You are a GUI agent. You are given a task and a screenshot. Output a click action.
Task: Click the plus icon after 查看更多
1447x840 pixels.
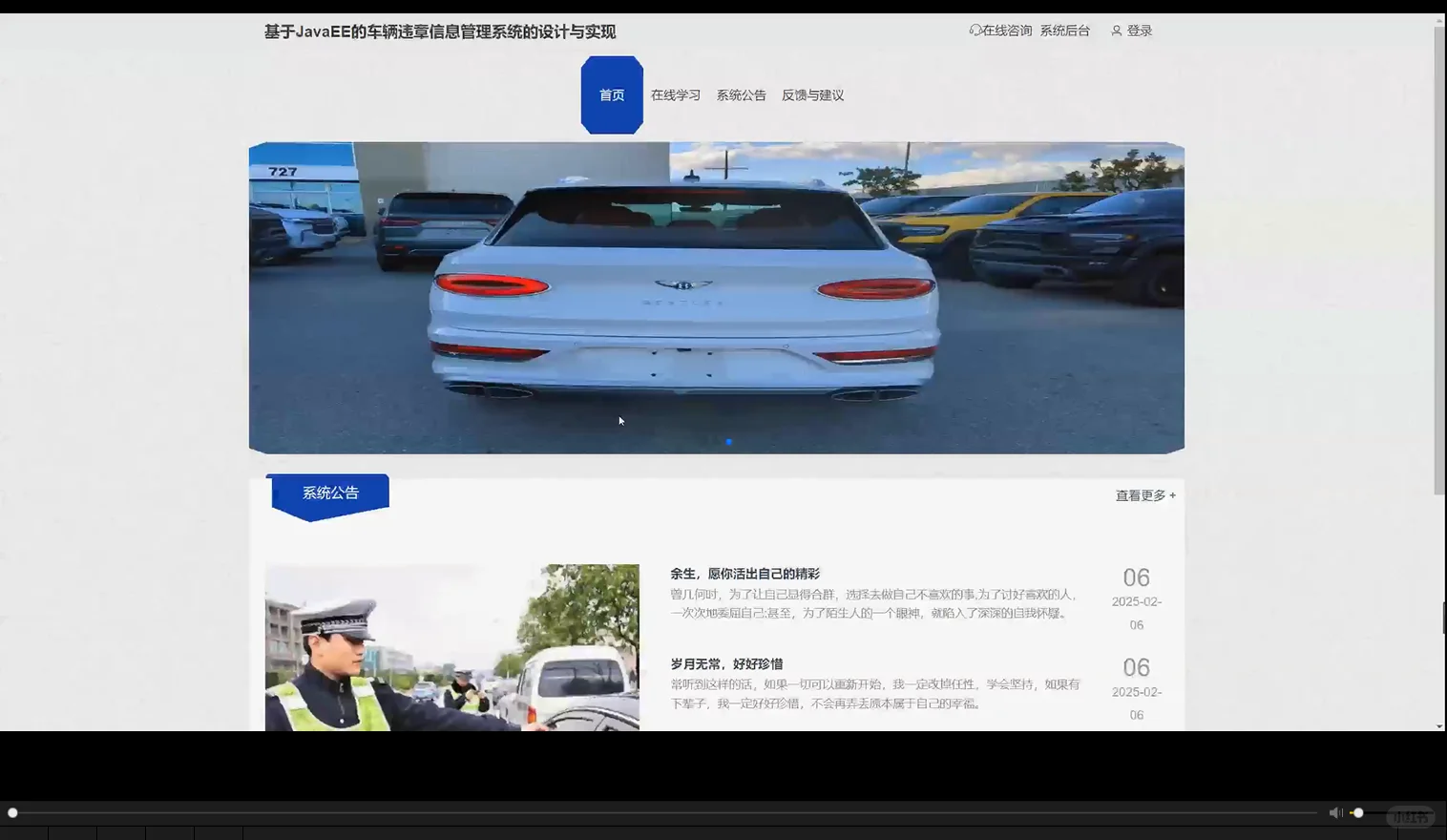pos(1173,495)
